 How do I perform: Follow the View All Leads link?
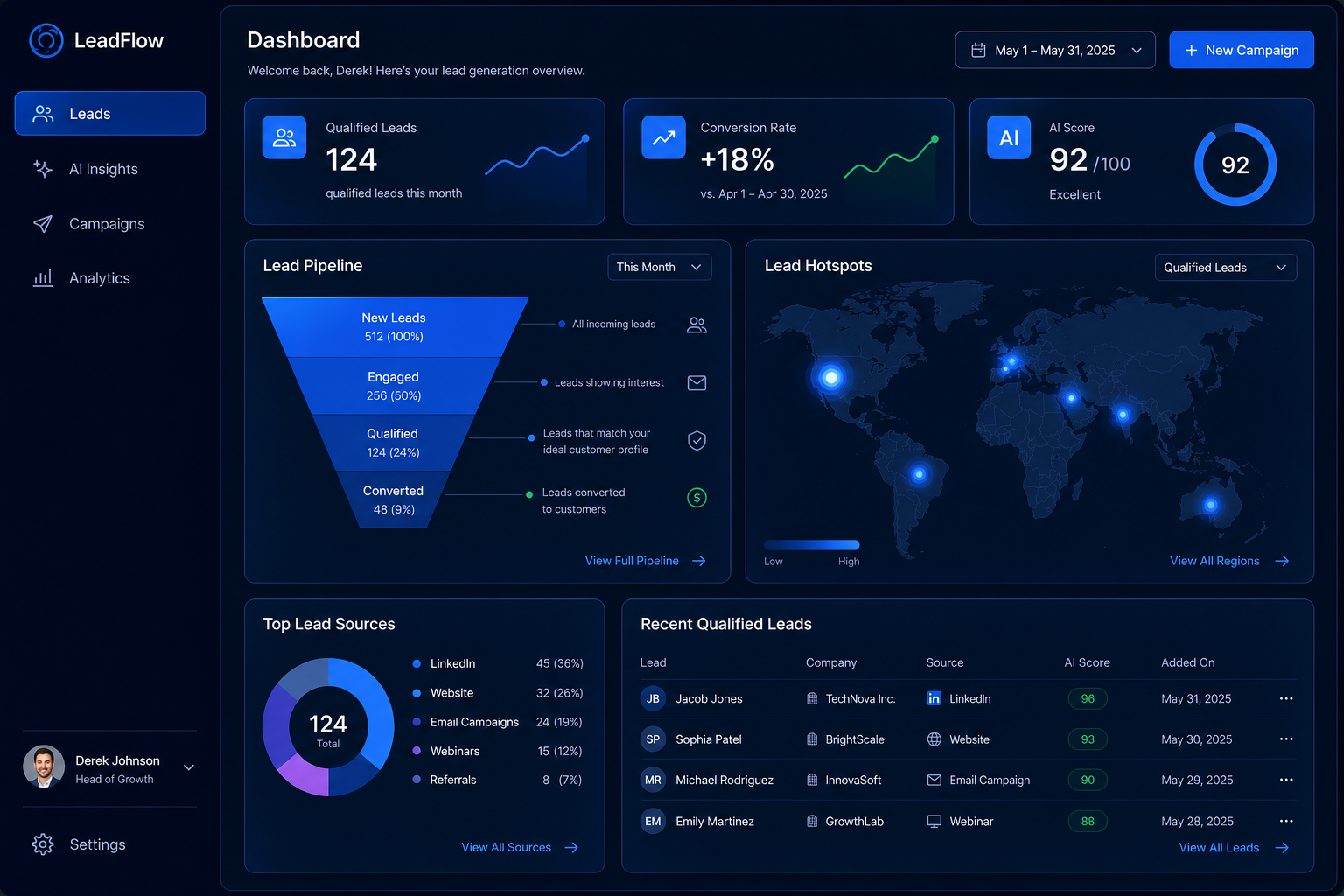1234,847
